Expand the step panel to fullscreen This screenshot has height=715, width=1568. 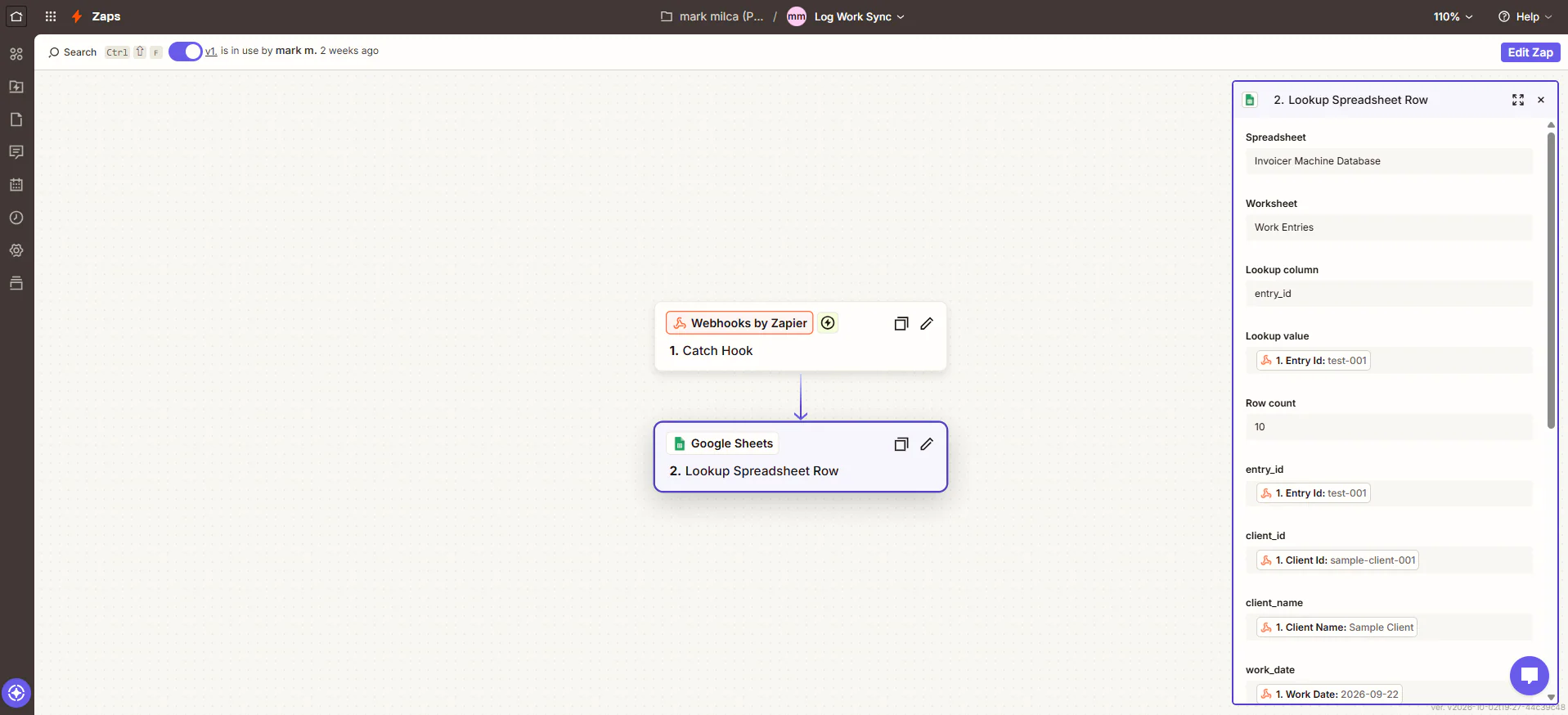click(1518, 100)
